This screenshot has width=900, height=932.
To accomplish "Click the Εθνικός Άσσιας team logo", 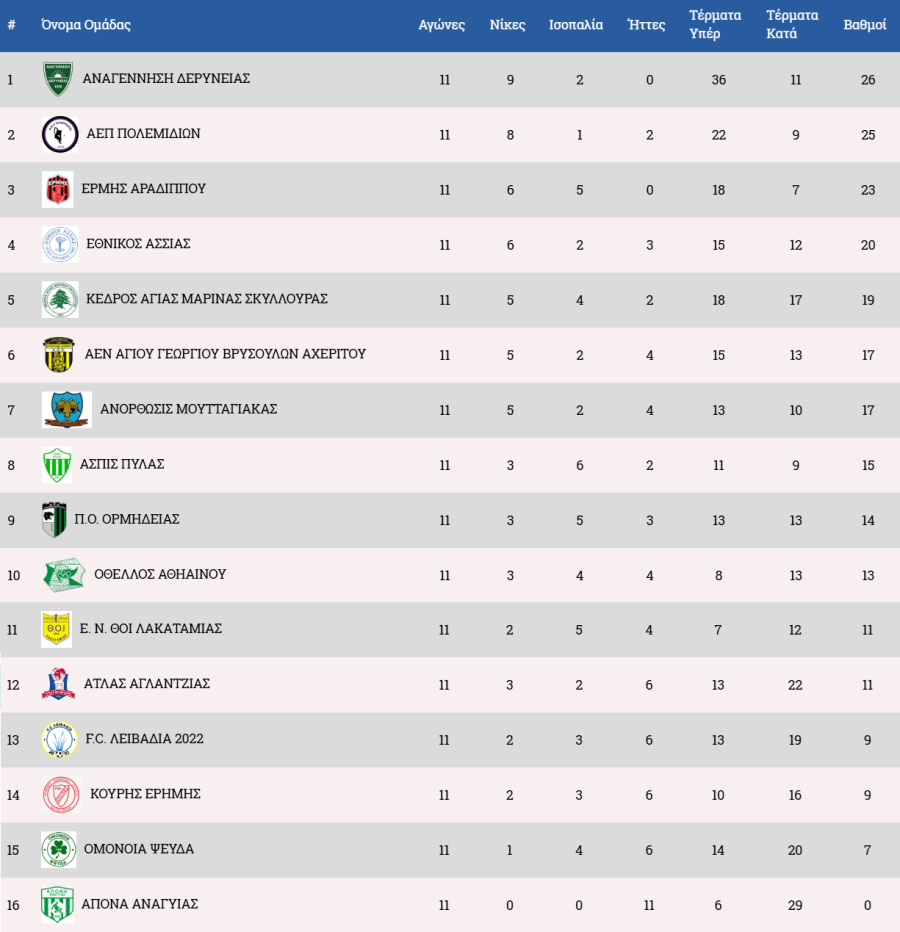I will pyautogui.click(x=59, y=244).
